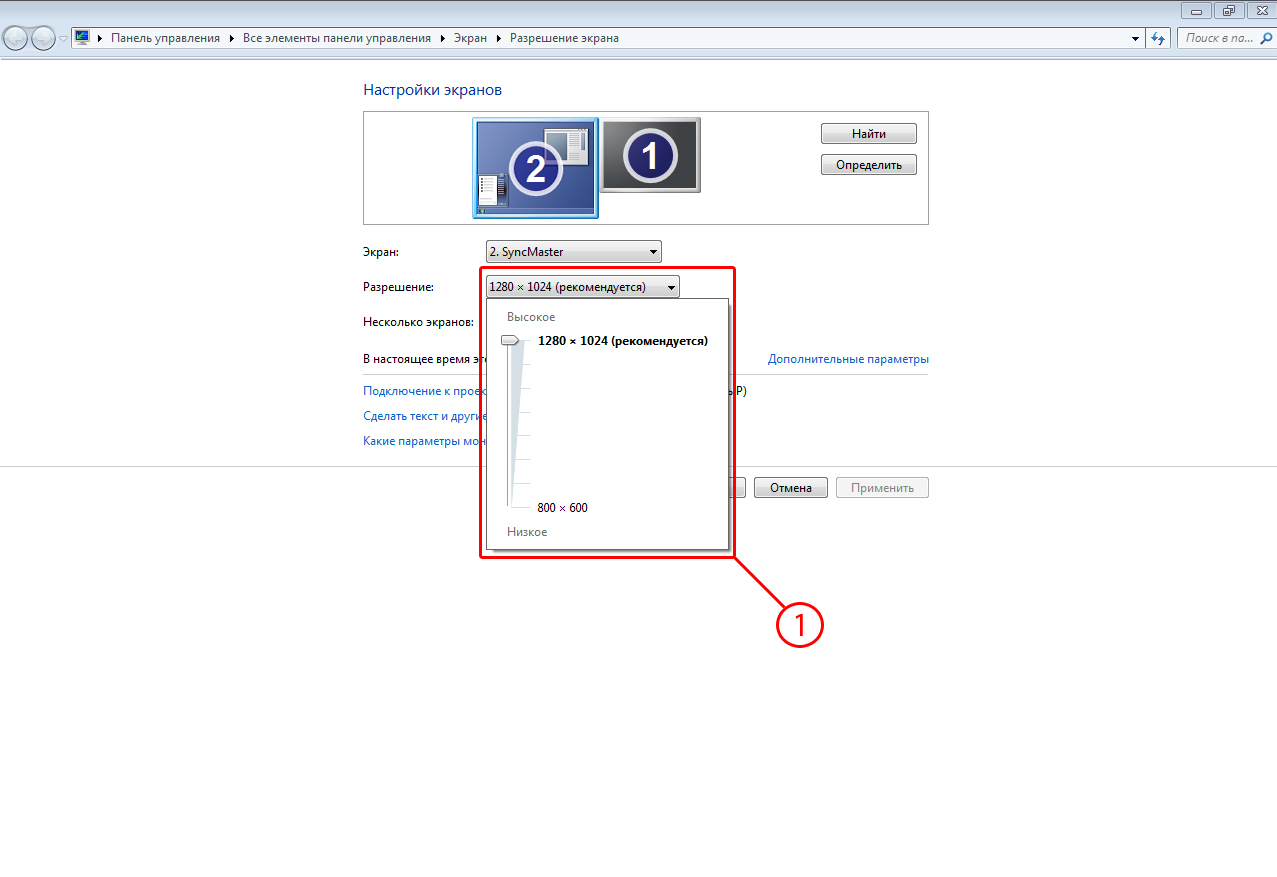Go to Панель управления breadcrumb
The width and height of the screenshot is (1277, 877).
pyautogui.click(x=165, y=38)
